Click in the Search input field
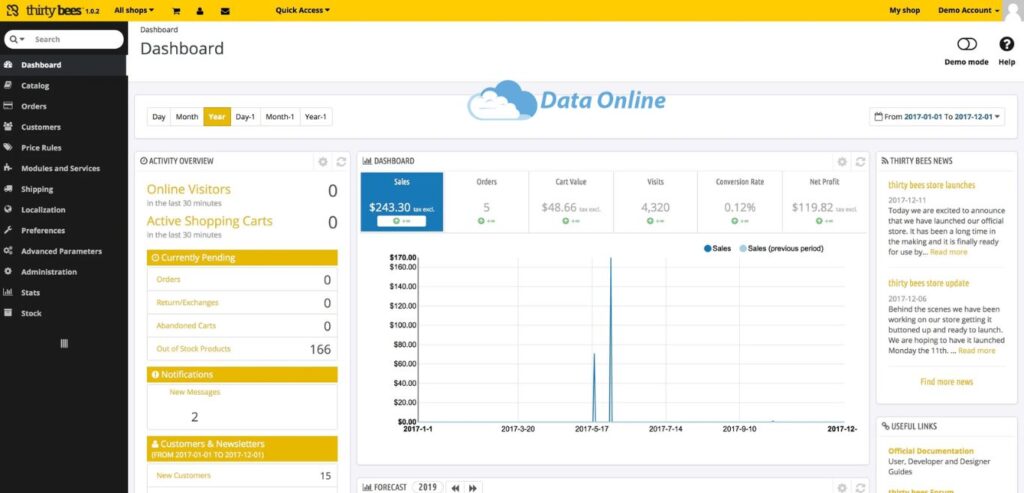 pos(75,40)
